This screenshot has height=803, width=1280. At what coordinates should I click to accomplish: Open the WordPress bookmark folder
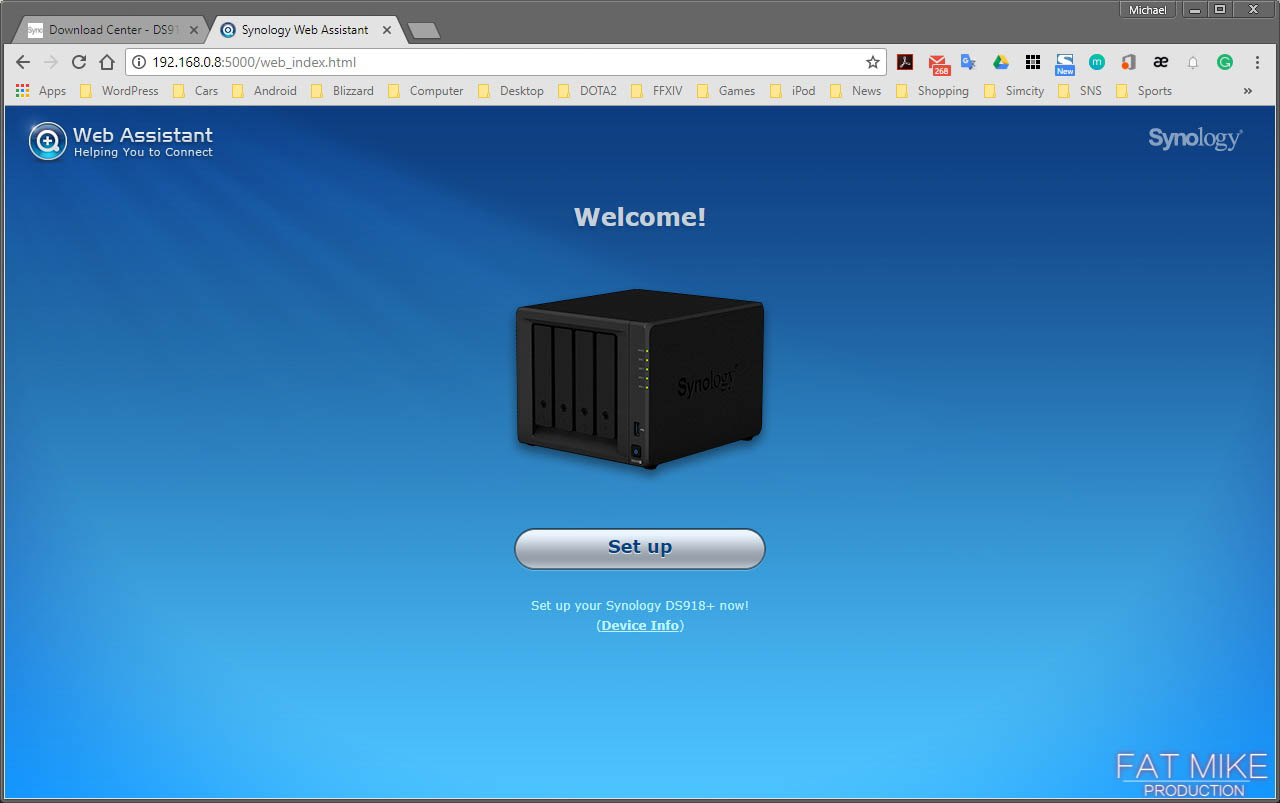(119, 91)
